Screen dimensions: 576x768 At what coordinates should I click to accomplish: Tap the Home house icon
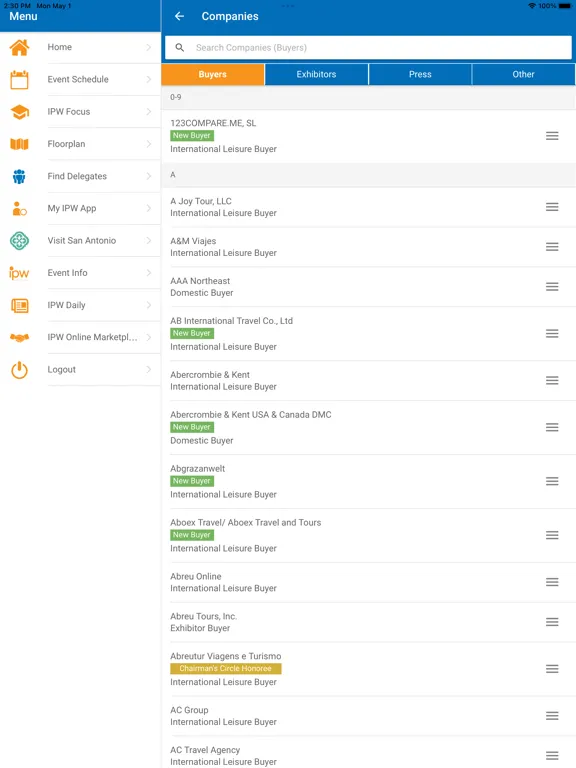point(20,48)
